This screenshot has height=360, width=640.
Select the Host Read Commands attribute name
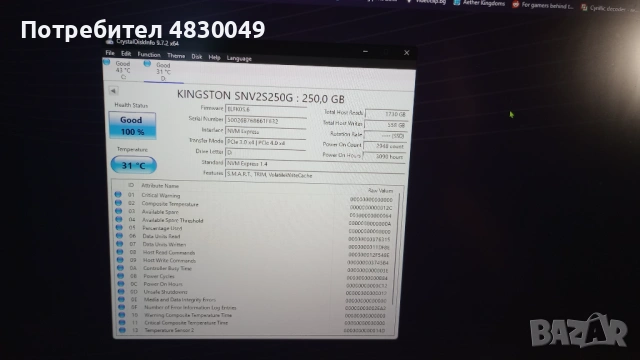point(169,253)
